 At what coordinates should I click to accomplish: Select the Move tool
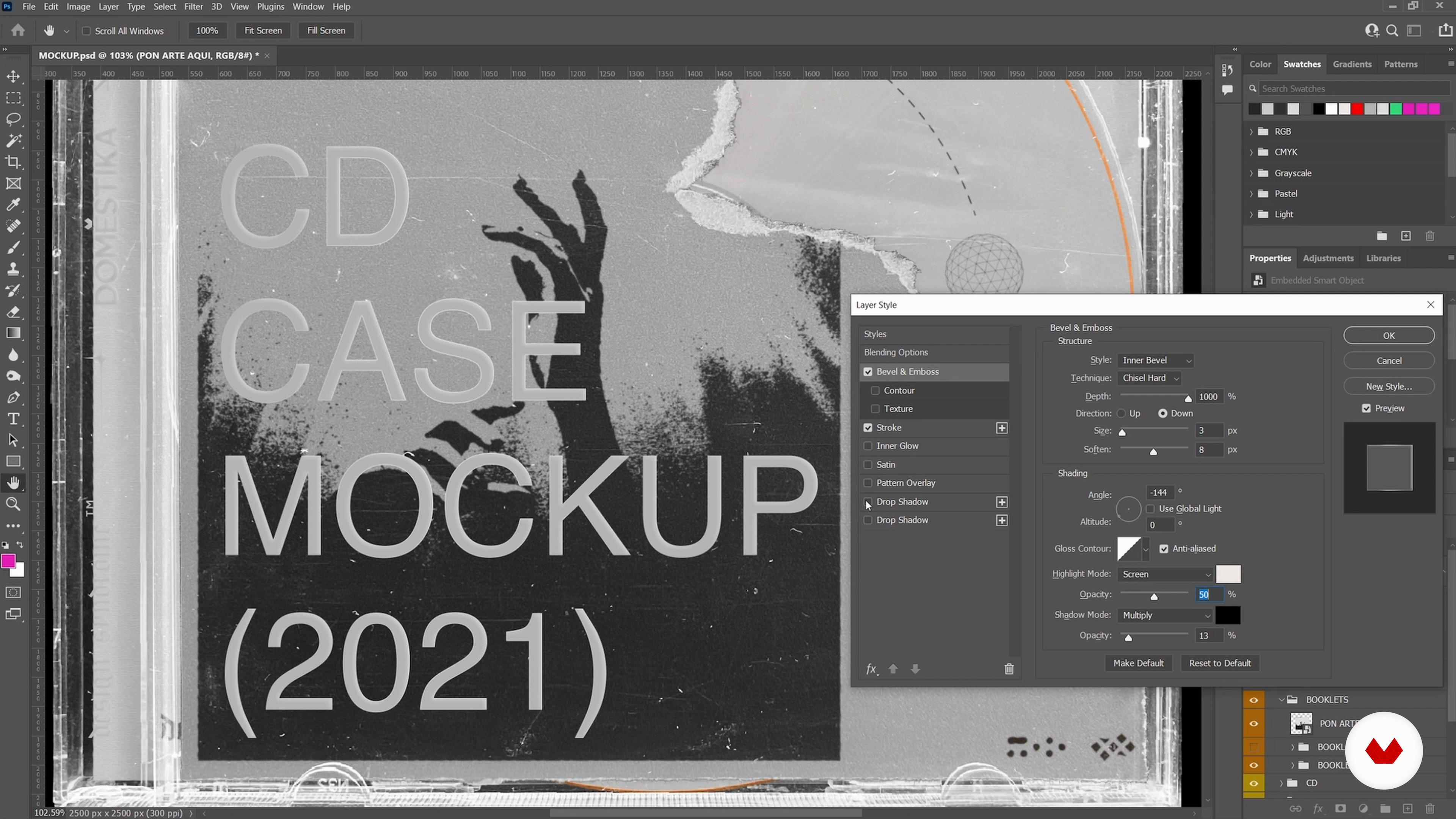tap(14, 76)
